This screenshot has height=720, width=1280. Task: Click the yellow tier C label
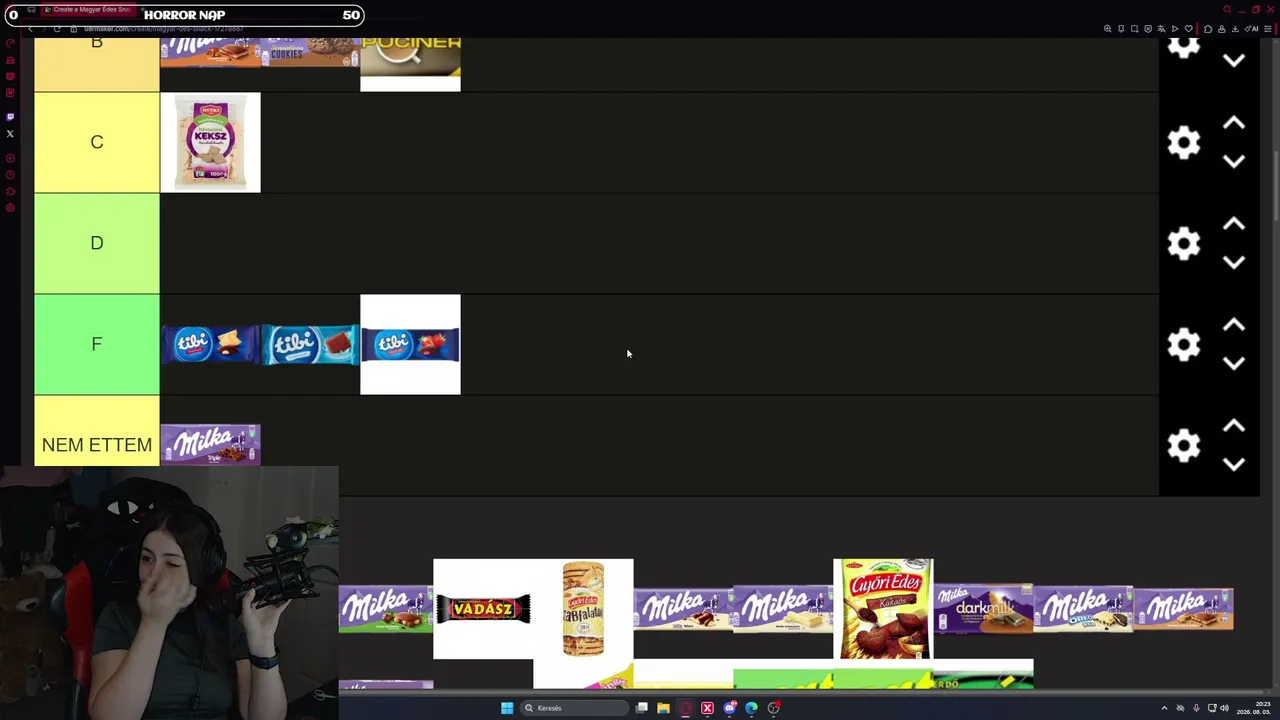[x=97, y=142]
